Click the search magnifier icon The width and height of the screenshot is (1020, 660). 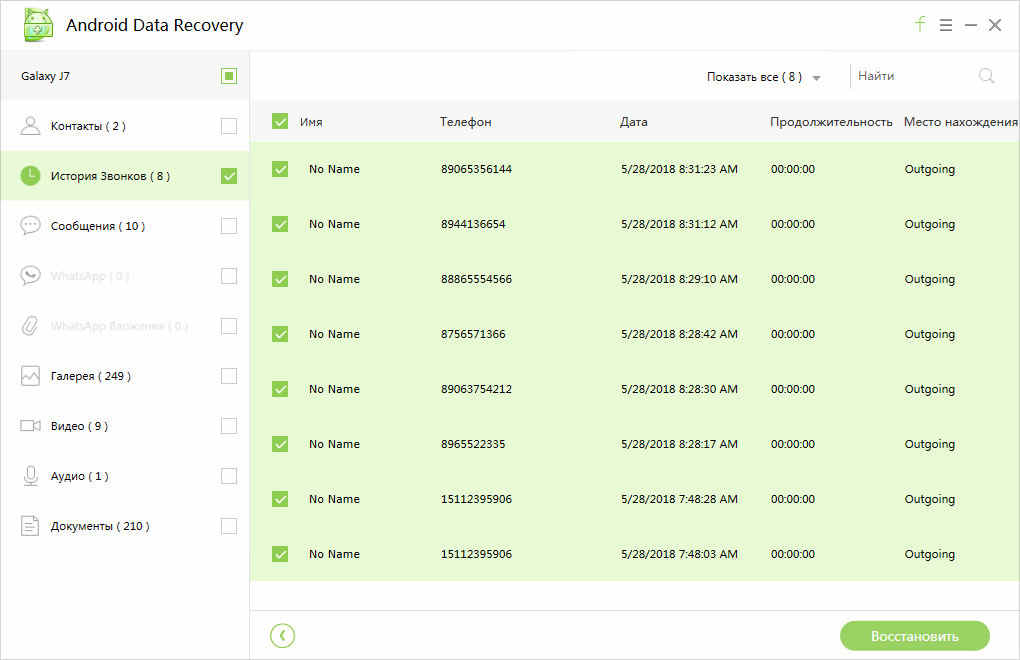click(986, 76)
